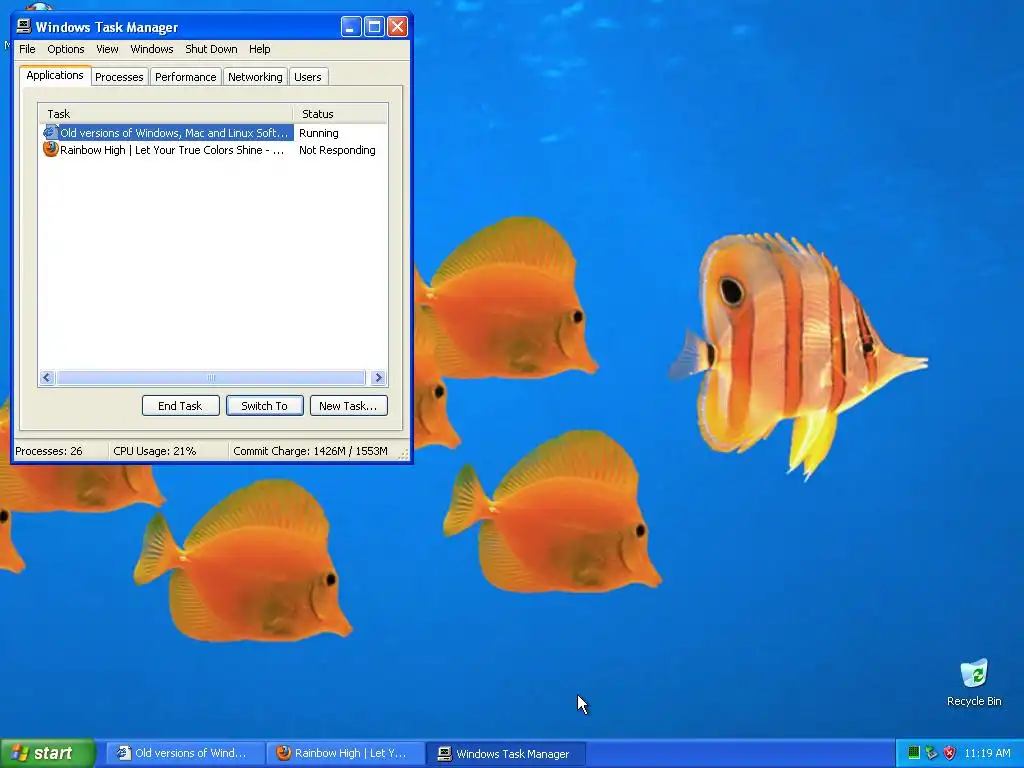Open the File menu
Screen dimensions: 1024x768
click(x=27, y=49)
